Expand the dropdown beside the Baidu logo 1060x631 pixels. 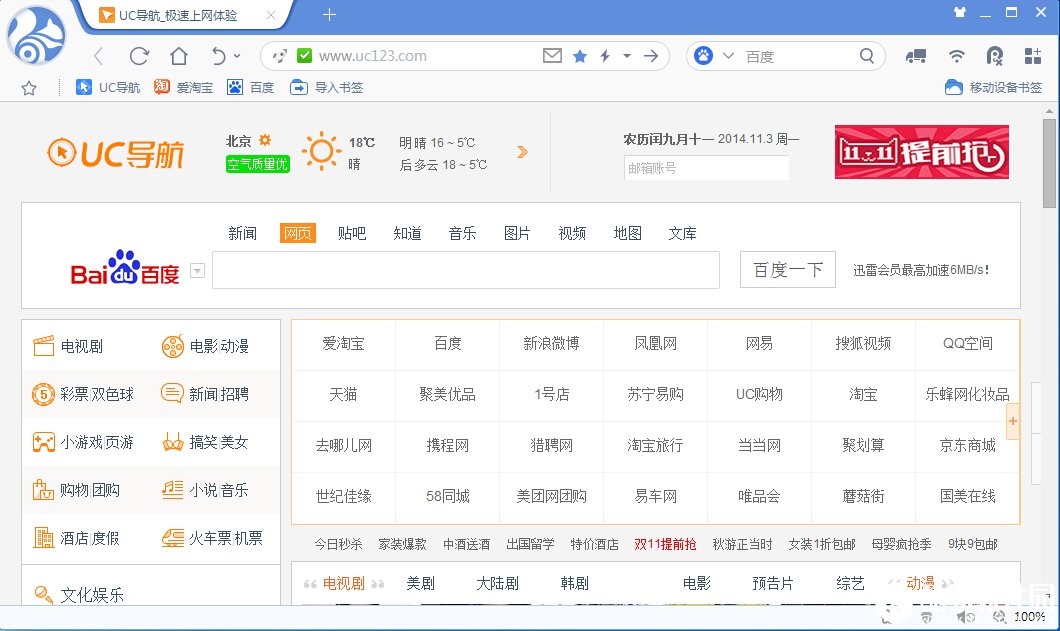pos(198,269)
